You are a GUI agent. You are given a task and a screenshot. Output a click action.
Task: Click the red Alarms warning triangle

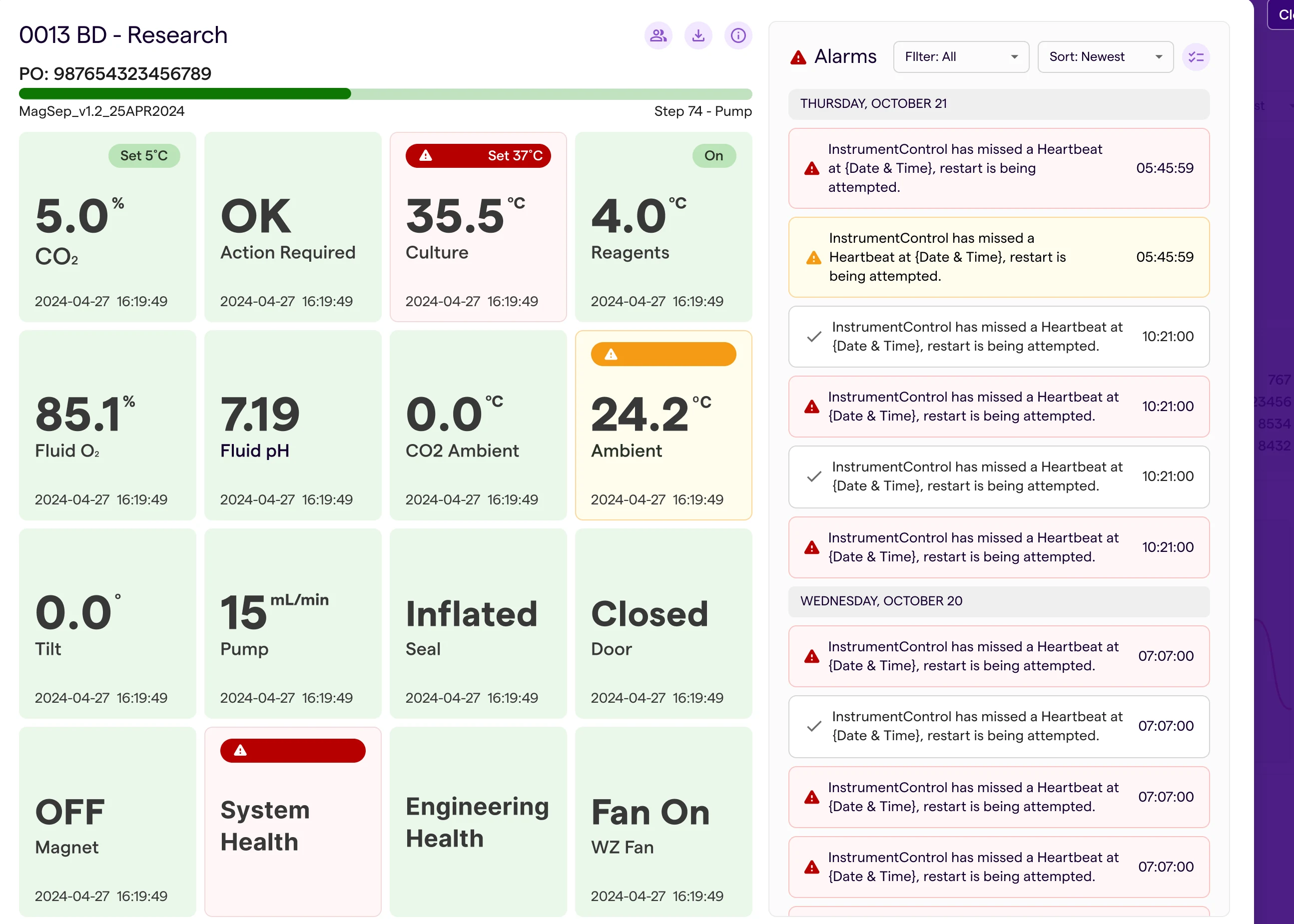798,57
